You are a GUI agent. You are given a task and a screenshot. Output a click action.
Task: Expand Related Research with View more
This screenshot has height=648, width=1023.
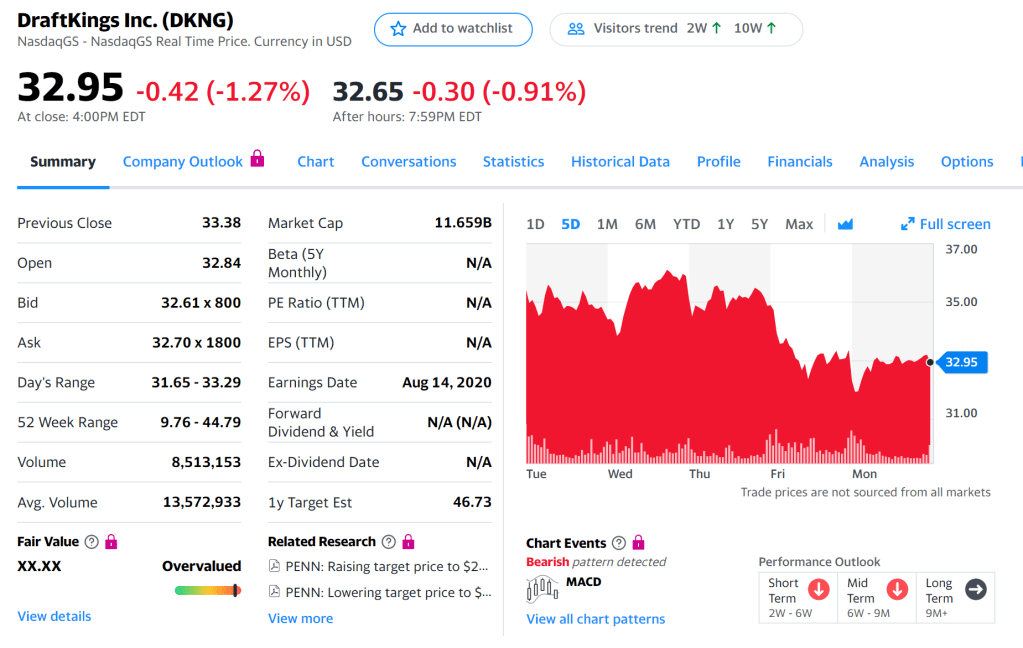tap(300, 618)
